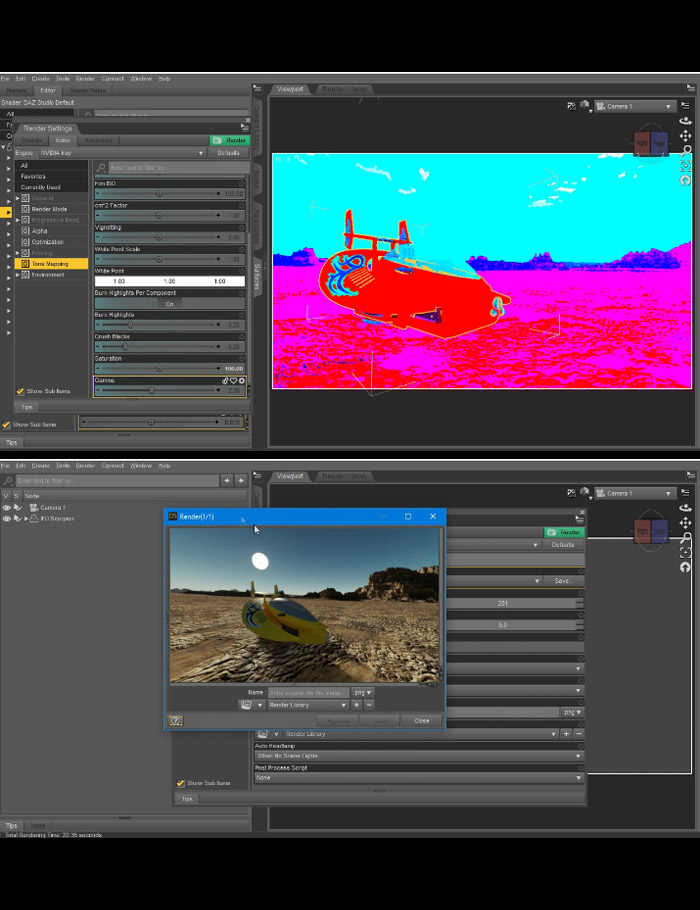Open Window menu in upper menu bar
Image resolution: width=700 pixels, height=910 pixels.
tap(141, 78)
